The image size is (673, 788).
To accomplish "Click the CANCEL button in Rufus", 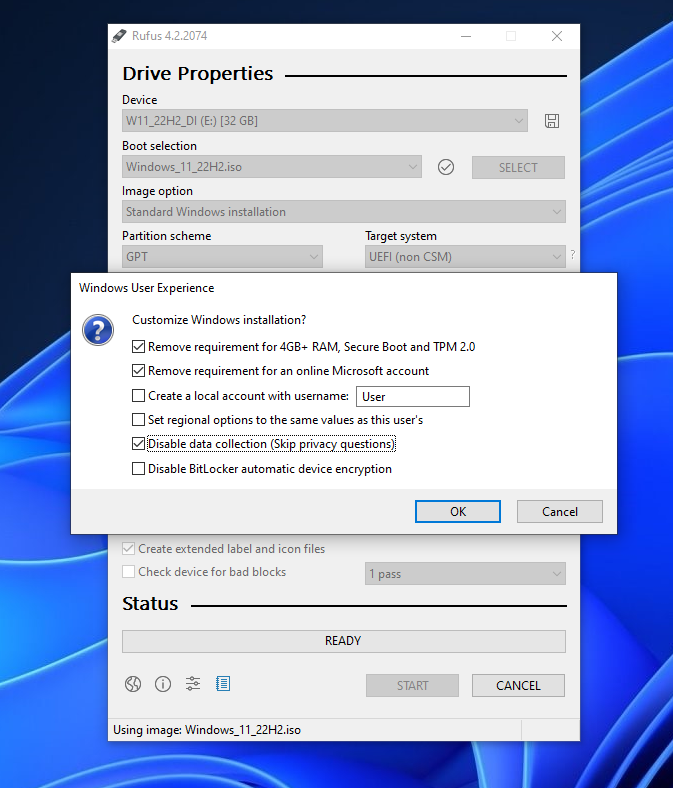I will (518, 685).
